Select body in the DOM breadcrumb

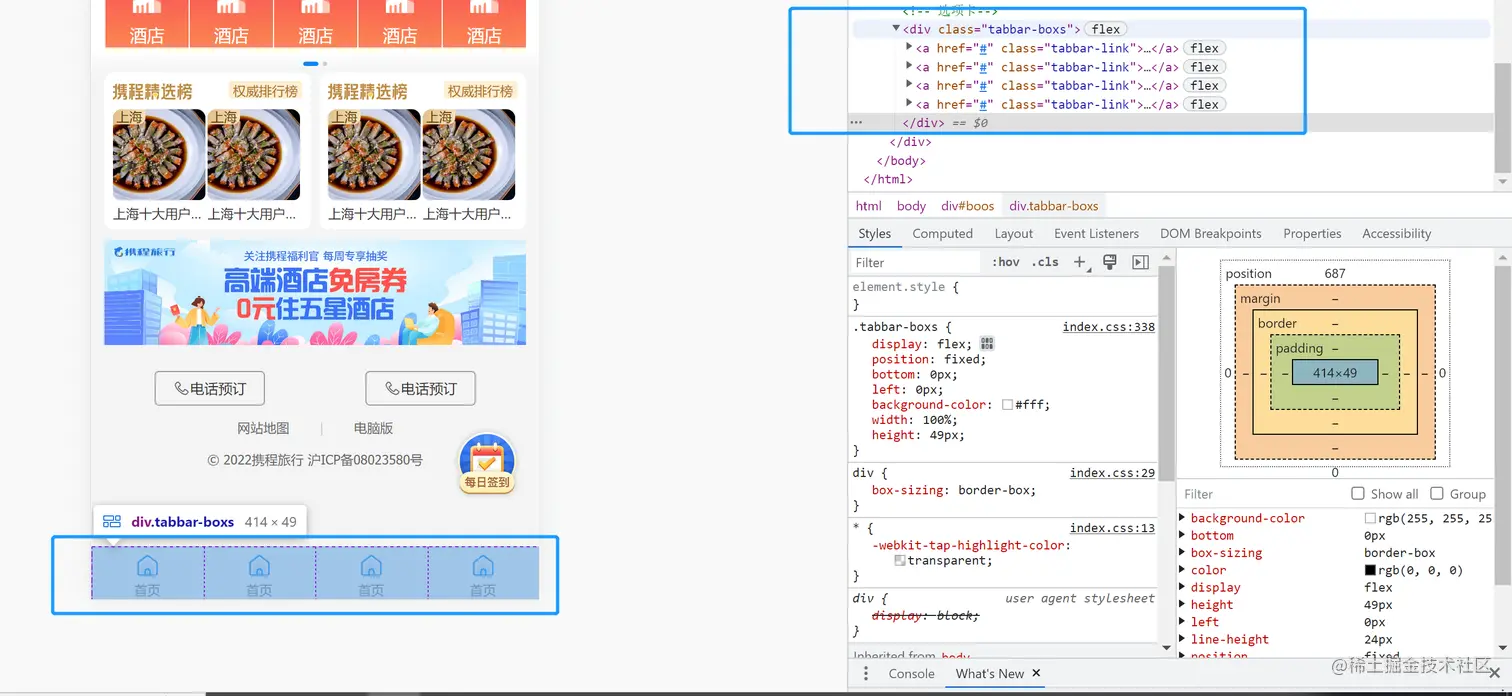point(911,206)
